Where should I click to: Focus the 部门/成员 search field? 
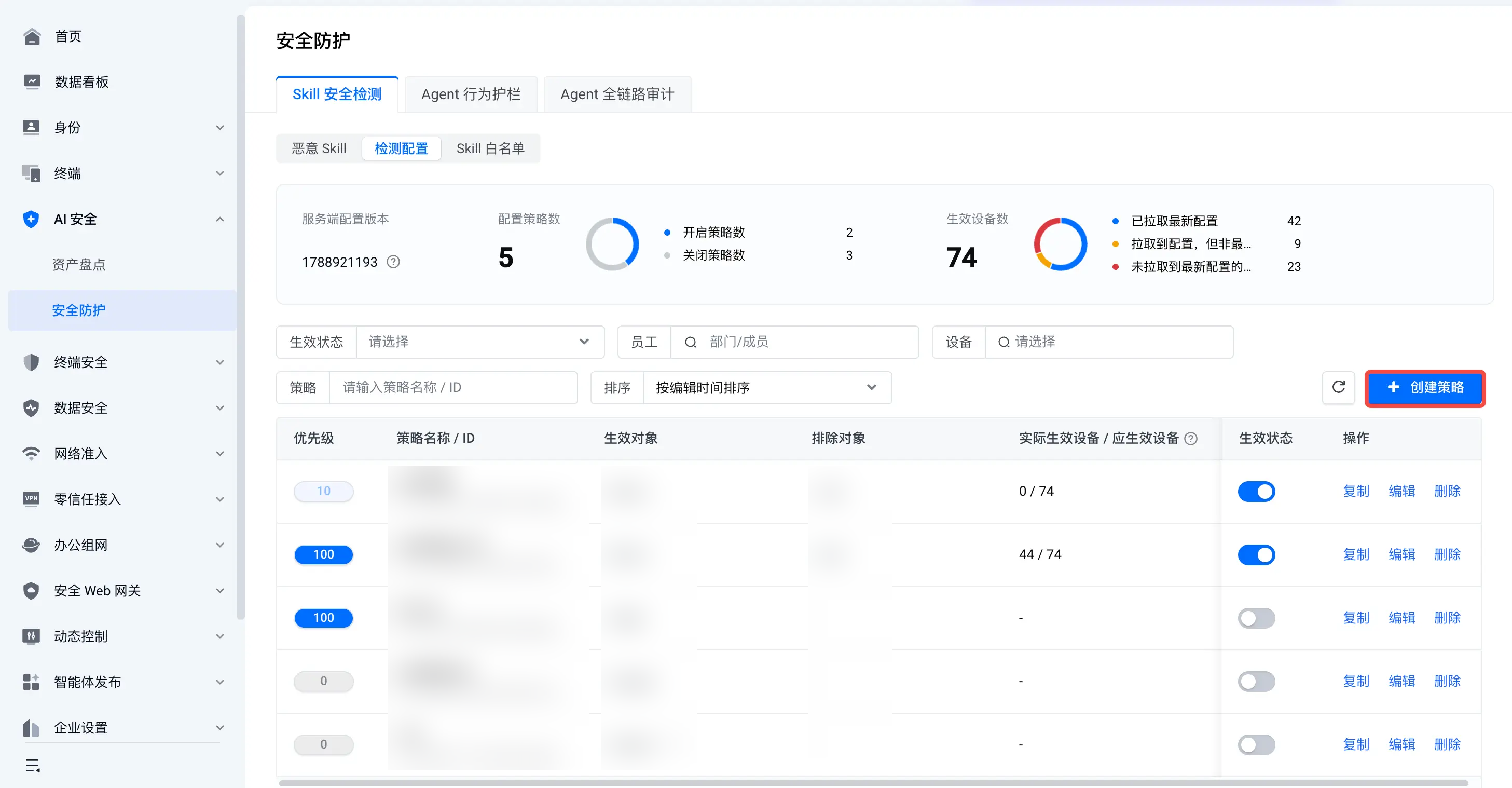pos(794,342)
